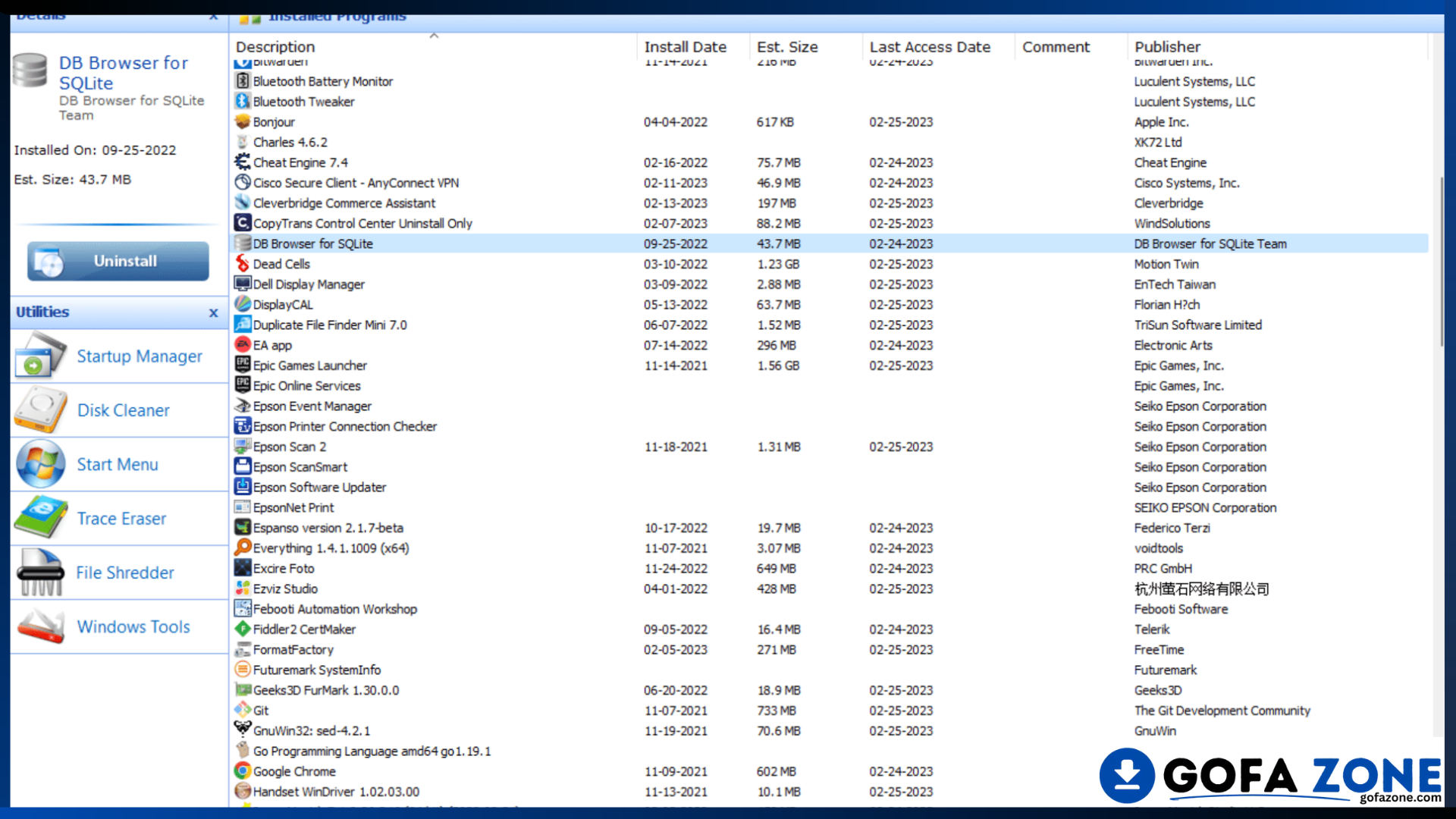Open File Shredder utility

coord(120,573)
